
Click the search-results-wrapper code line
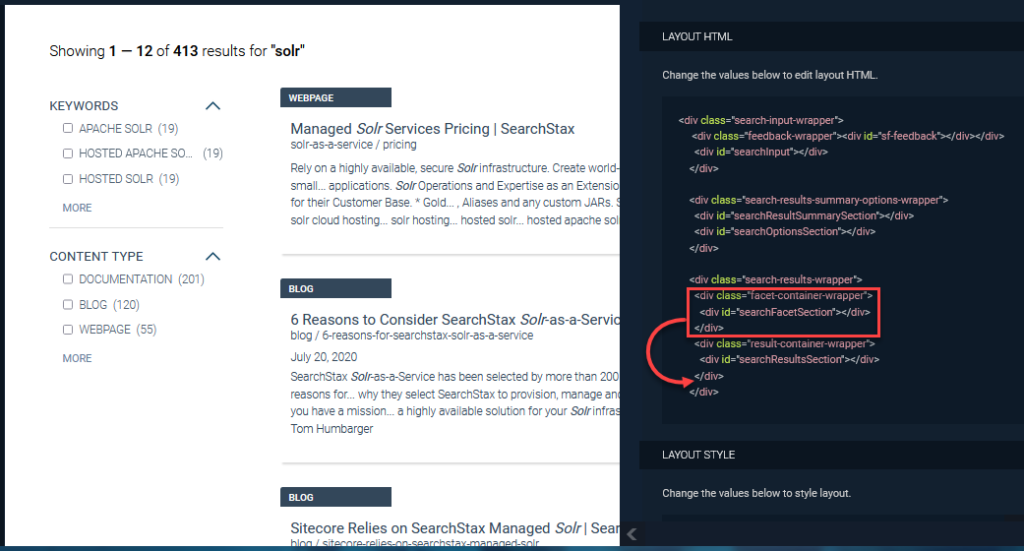point(775,279)
